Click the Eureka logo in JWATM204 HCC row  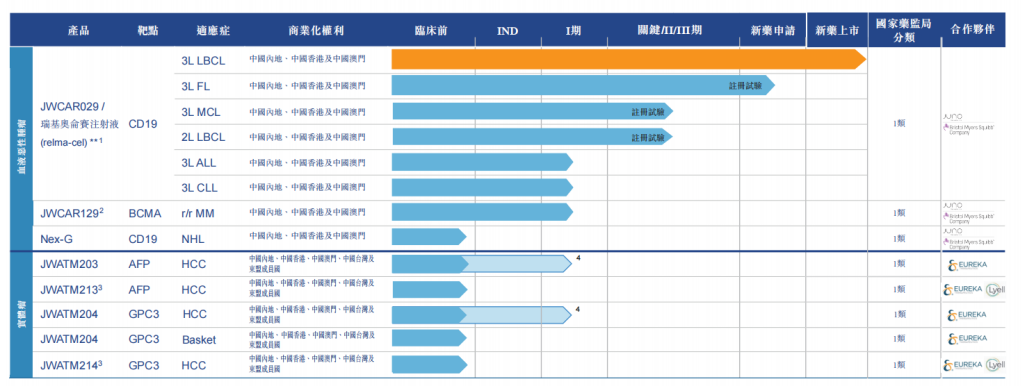tap(967, 315)
